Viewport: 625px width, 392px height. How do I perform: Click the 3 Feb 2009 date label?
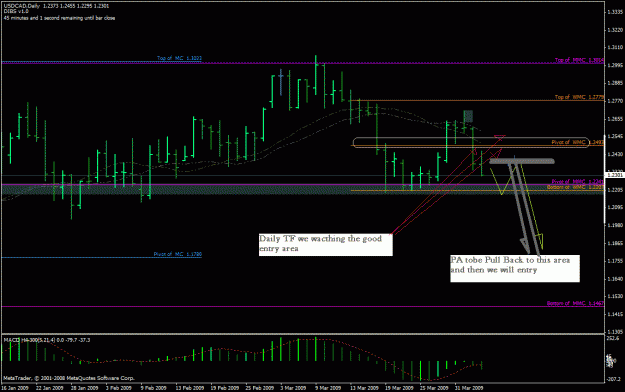tap(119, 388)
